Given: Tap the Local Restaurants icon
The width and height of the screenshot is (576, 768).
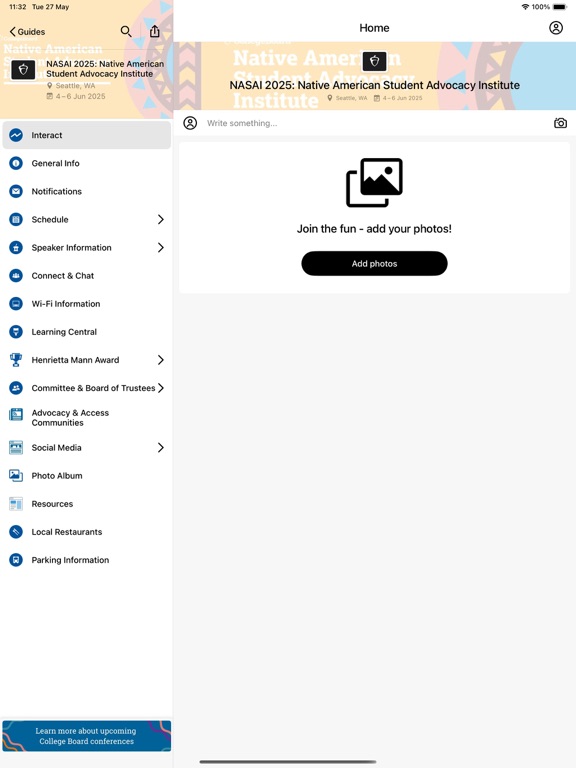Looking at the screenshot, I should pos(16,532).
